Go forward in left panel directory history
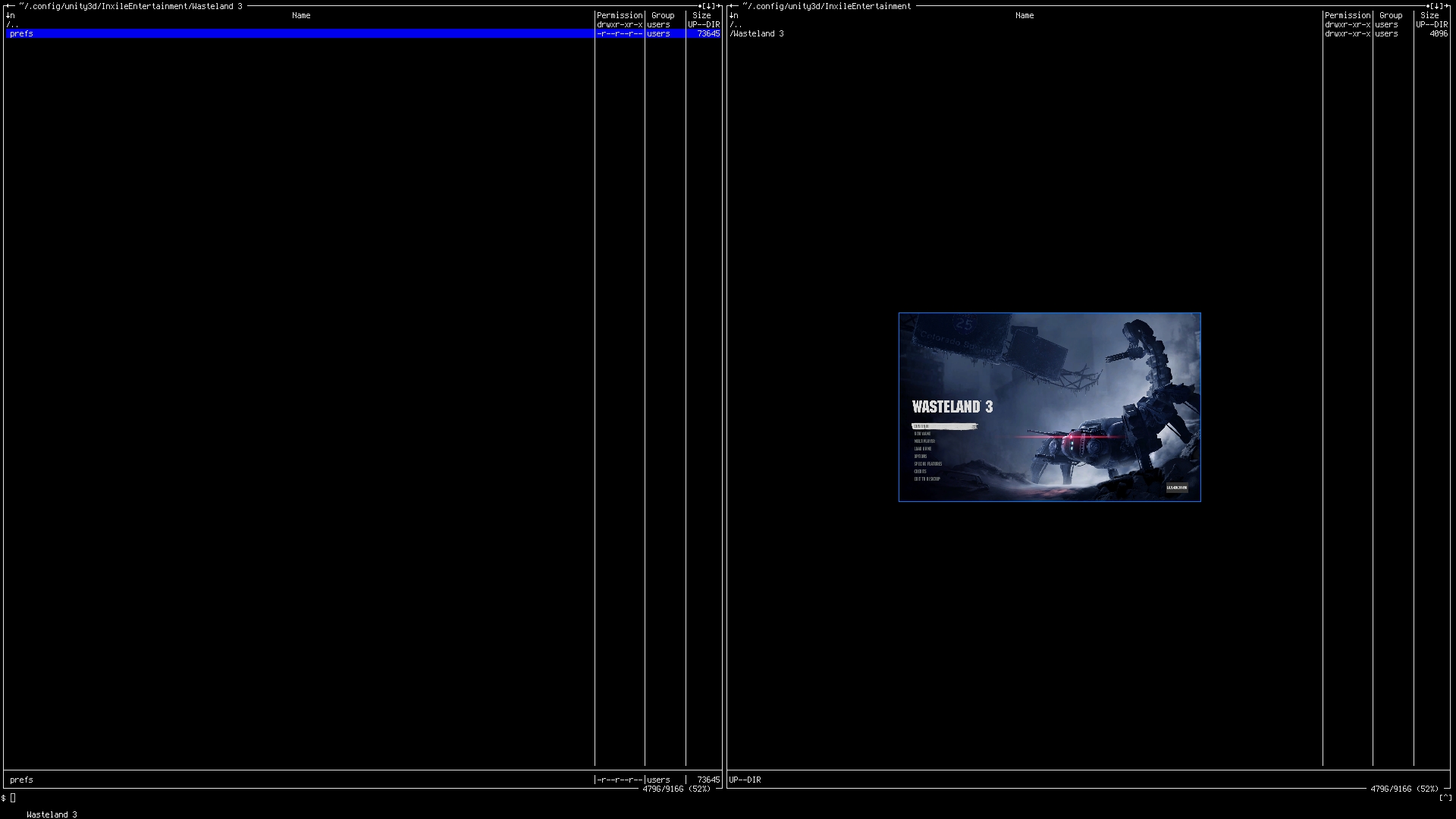This screenshot has width=1456, height=819. click(x=718, y=6)
